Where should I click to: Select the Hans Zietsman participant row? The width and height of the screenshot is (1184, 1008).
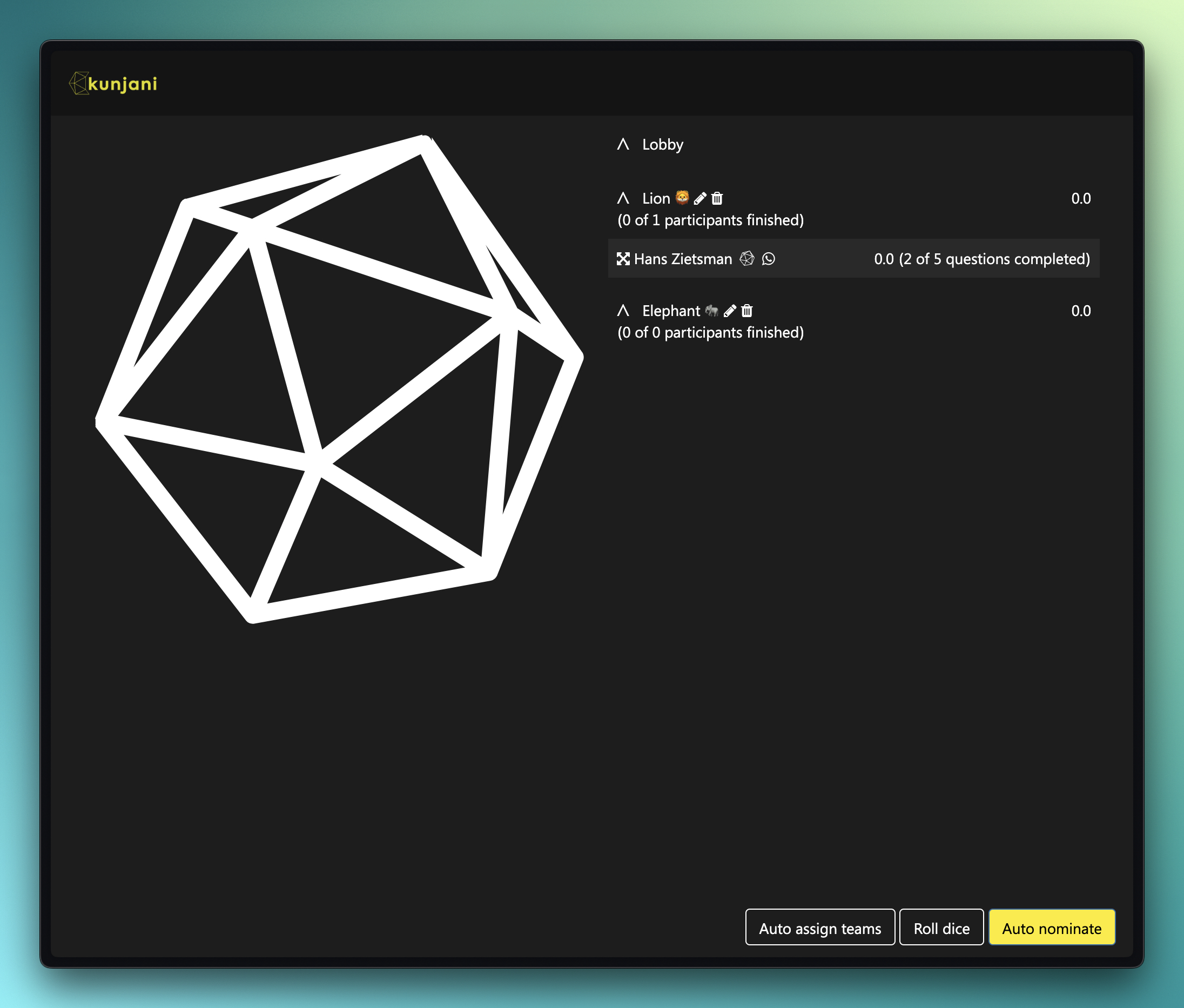click(854, 258)
